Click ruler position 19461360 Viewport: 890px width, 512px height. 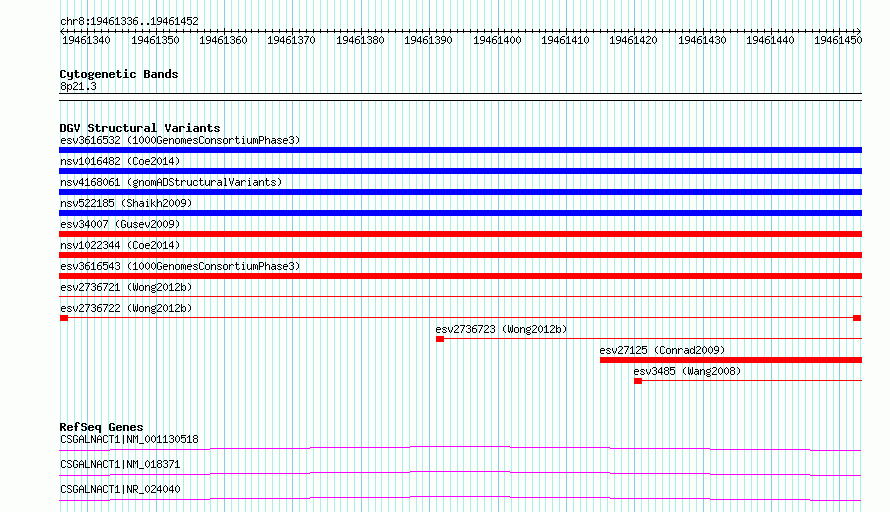pyautogui.click(x=223, y=40)
